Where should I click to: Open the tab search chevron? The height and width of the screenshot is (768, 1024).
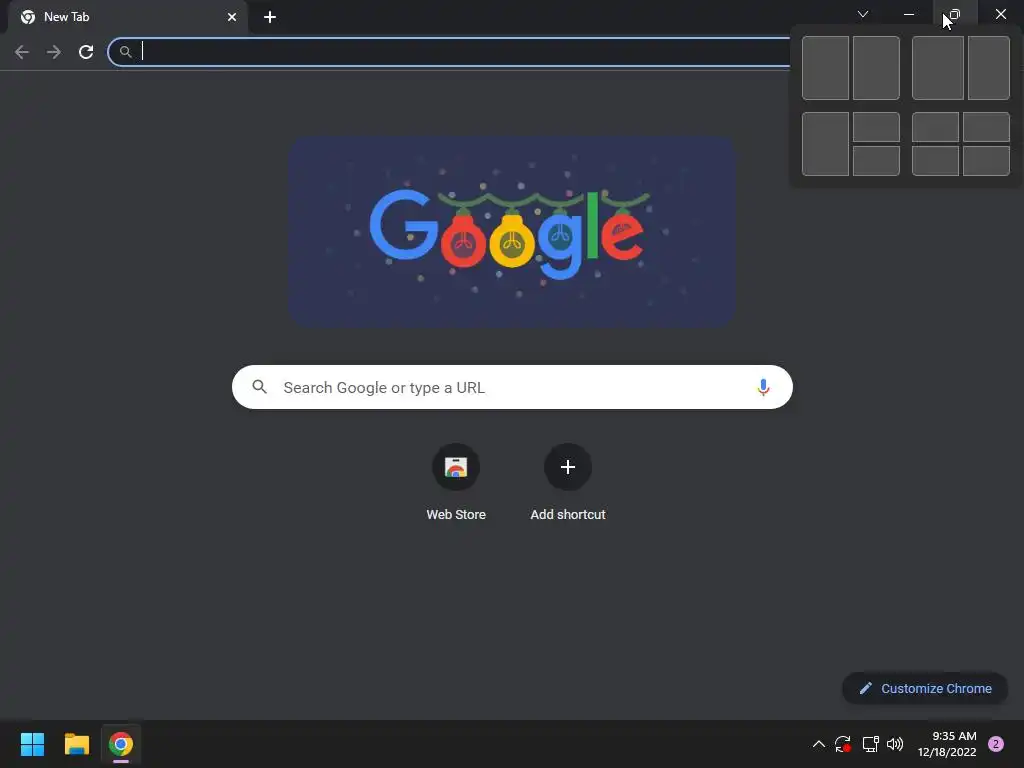863,14
